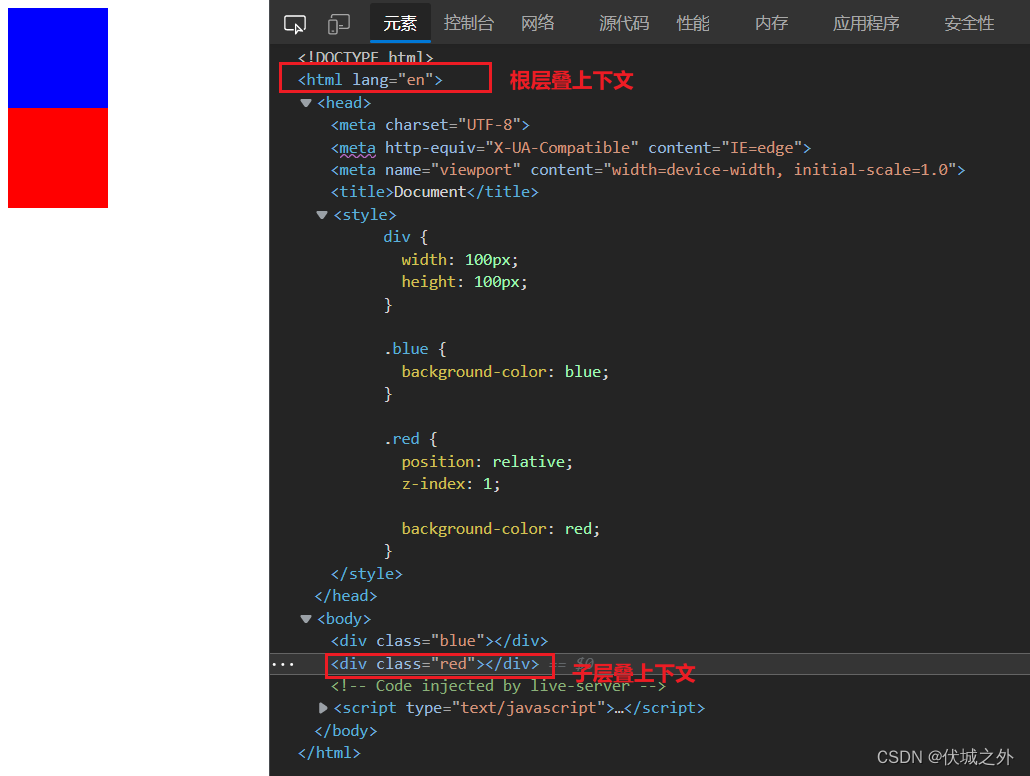Click the '.red {' selector text
Screen dimensions: 1030x776
pos(411,439)
